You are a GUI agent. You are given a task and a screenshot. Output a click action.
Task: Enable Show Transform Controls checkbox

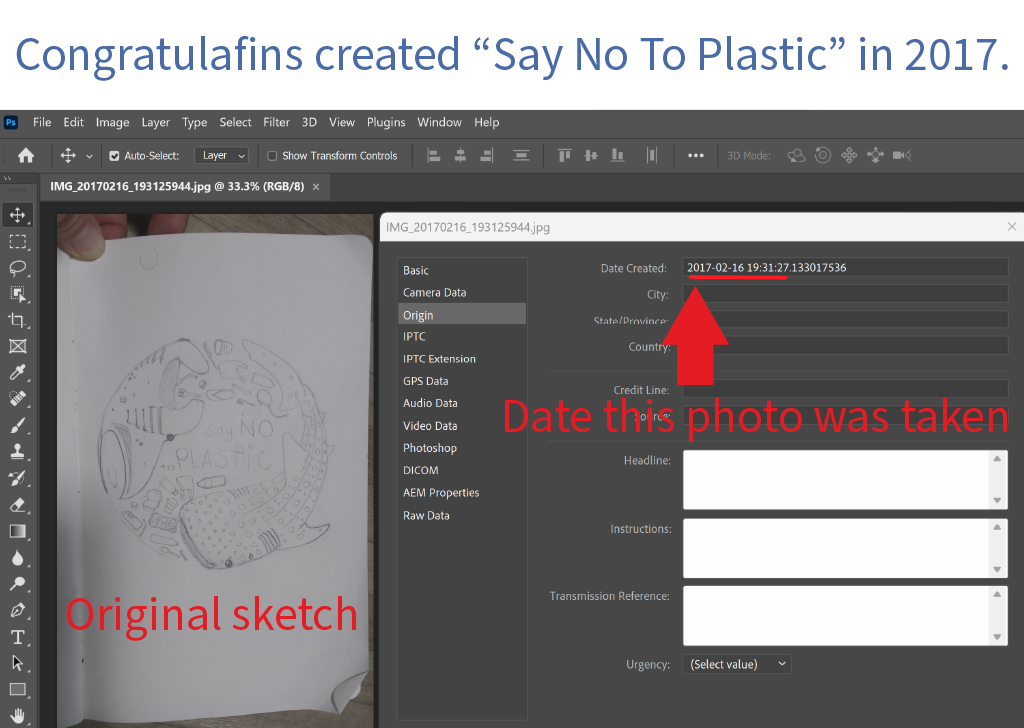[272, 156]
